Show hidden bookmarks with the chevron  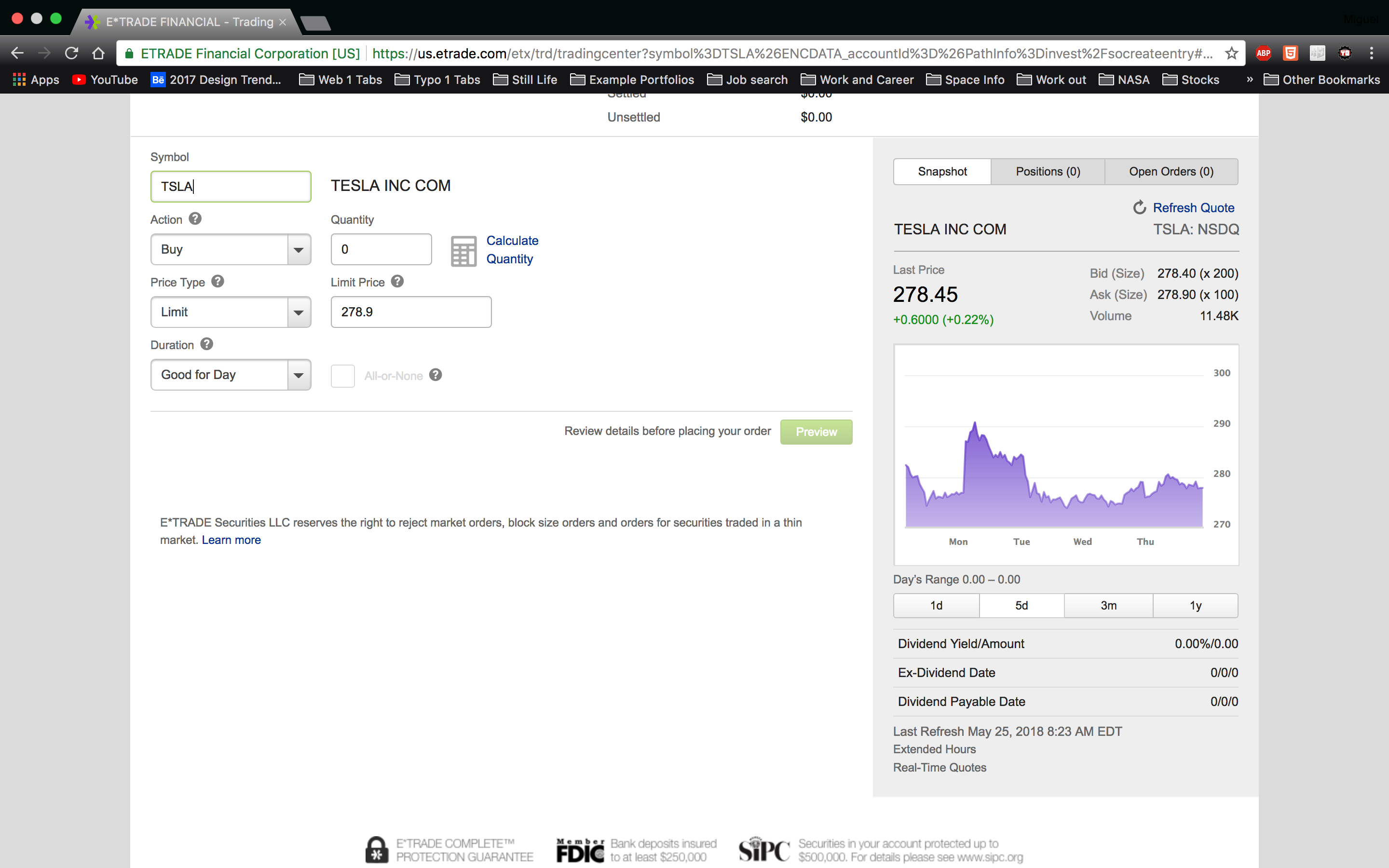coord(1250,79)
